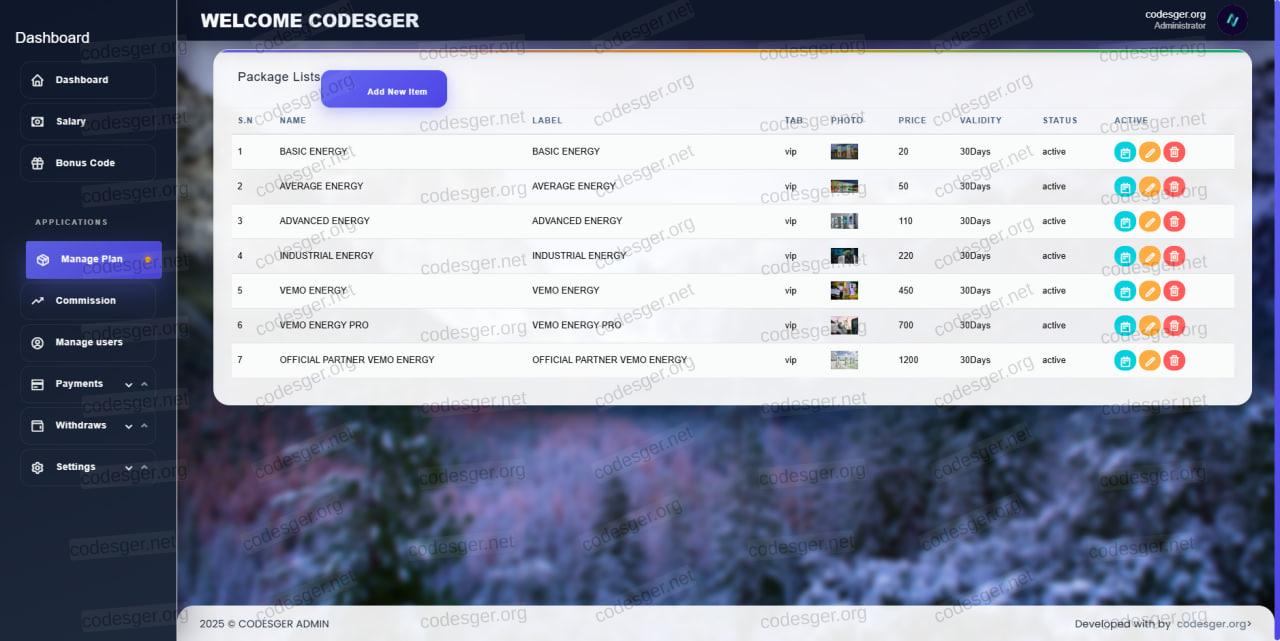Viewport: 1280px width, 641px height.
Task: Click the Add New Item button
Action: [x=384, y=90]
